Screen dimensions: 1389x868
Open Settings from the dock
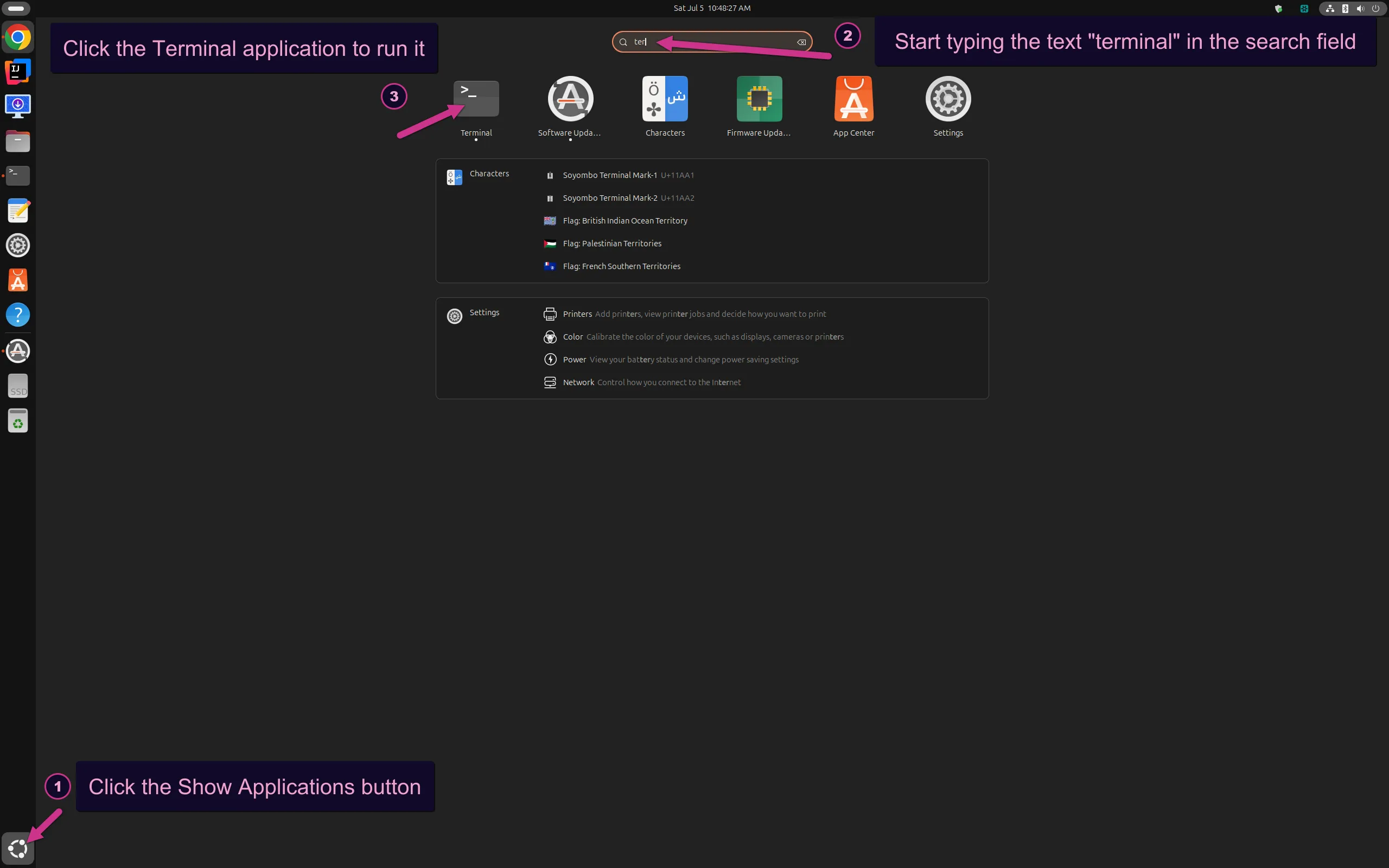tap(18, 245)
